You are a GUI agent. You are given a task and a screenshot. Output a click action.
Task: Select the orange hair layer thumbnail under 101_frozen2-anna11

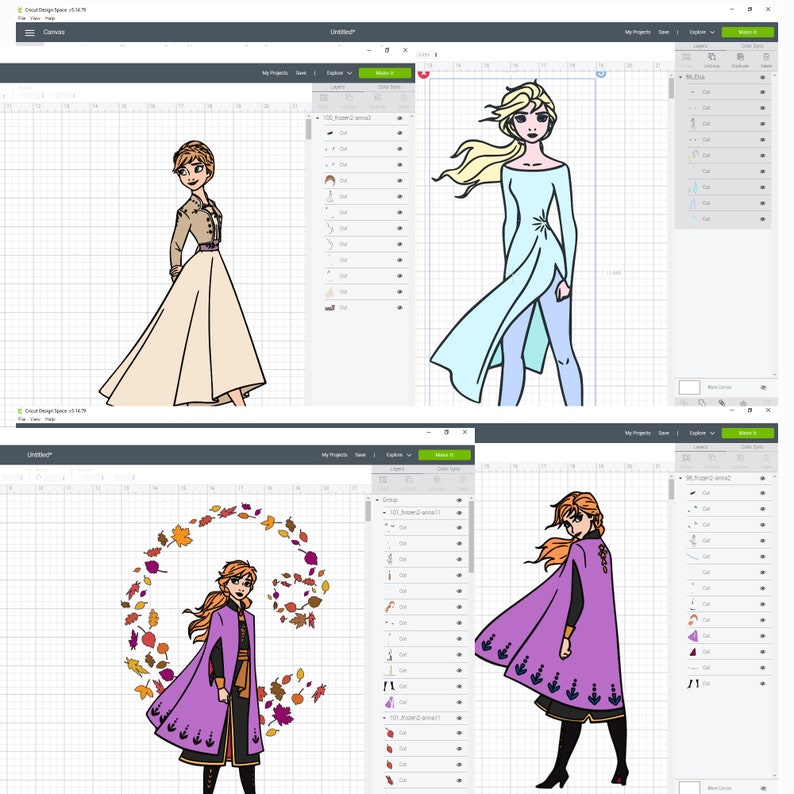pyautogui.click(x=389, y=607)
